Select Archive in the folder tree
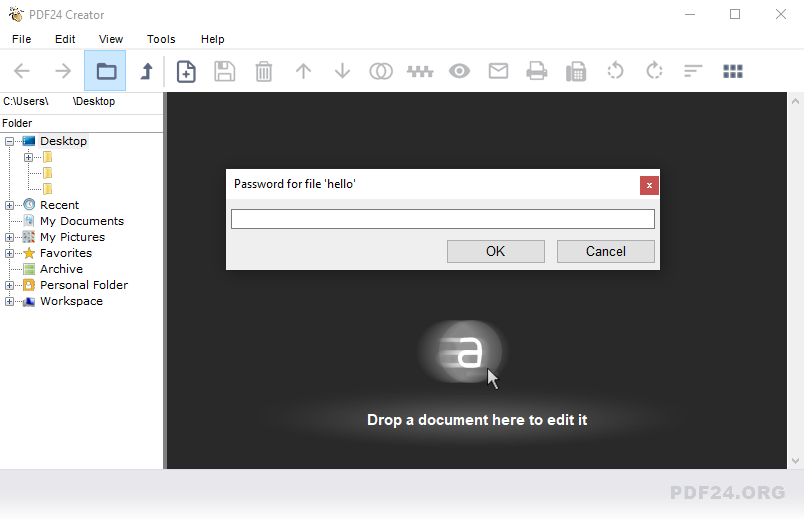This screenshot has height=519, width=804. 61,269
